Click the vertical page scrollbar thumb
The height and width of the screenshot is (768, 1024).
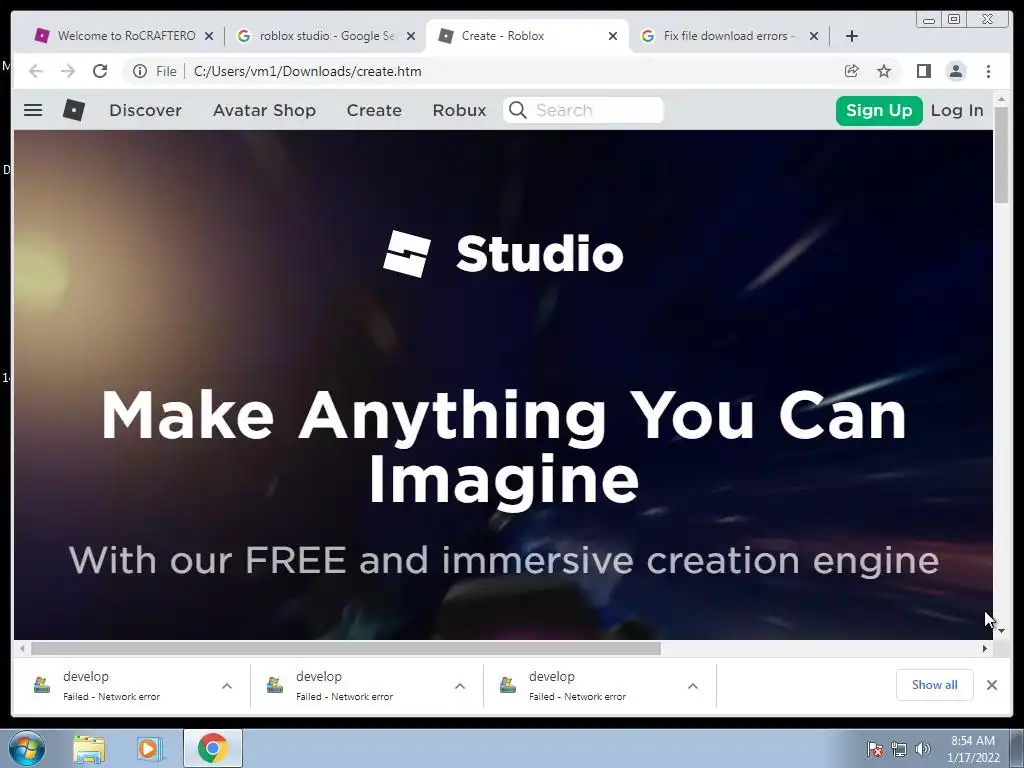(1001, 155)
